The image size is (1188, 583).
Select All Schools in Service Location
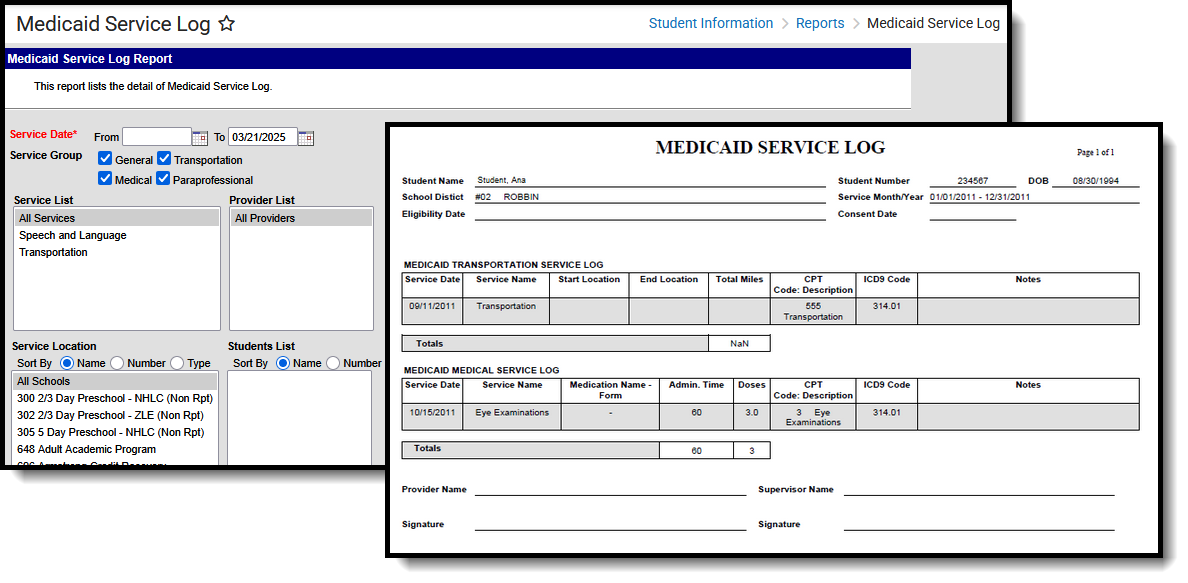pos(115,381)
